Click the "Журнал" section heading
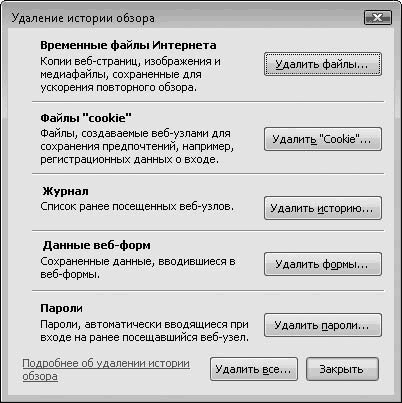The height and width of the screenshot is (403, 402). click(x=65, y=191)
